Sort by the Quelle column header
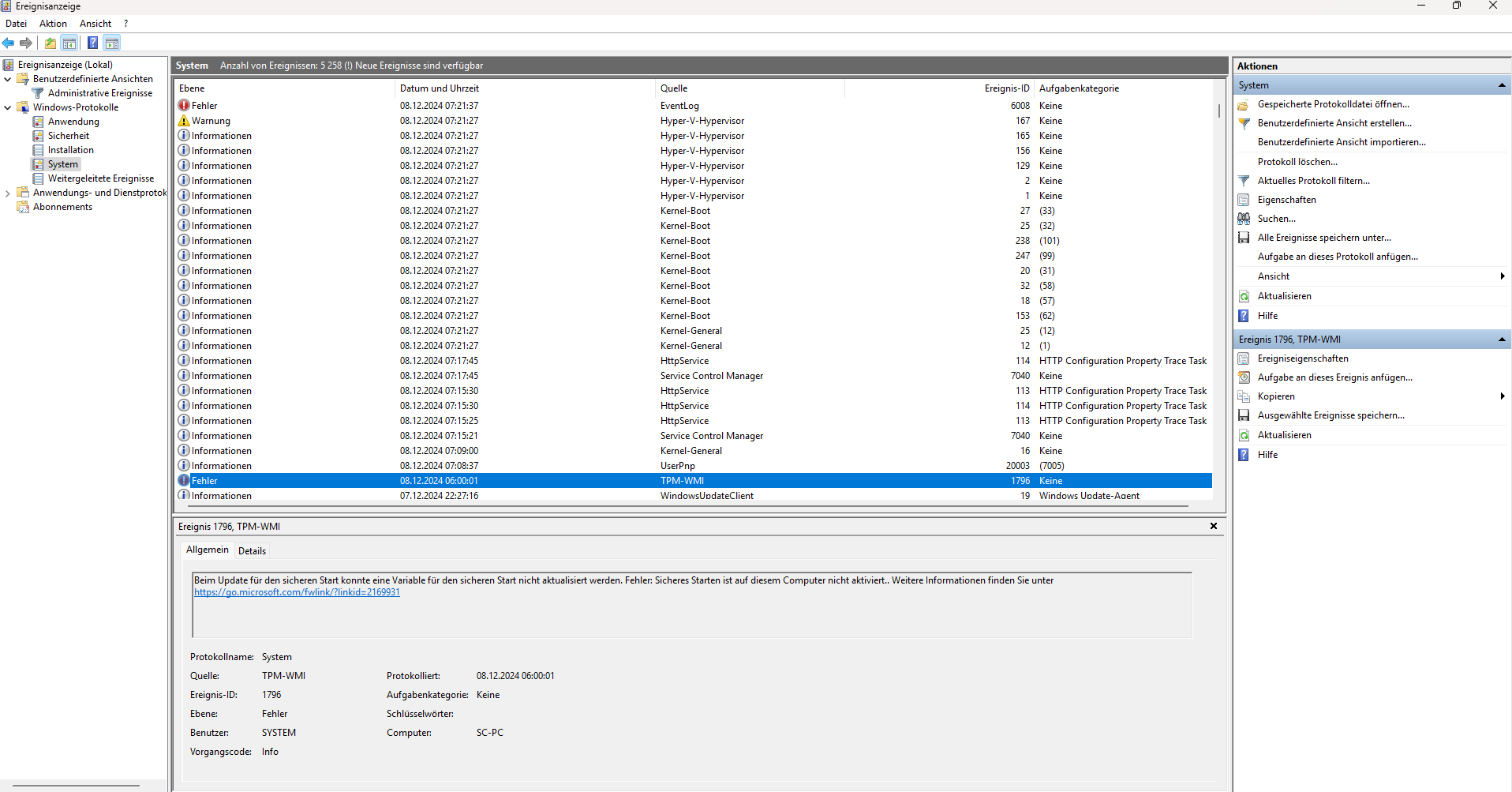The width and height of the screenshot is (1512, 792). point(750,88)
